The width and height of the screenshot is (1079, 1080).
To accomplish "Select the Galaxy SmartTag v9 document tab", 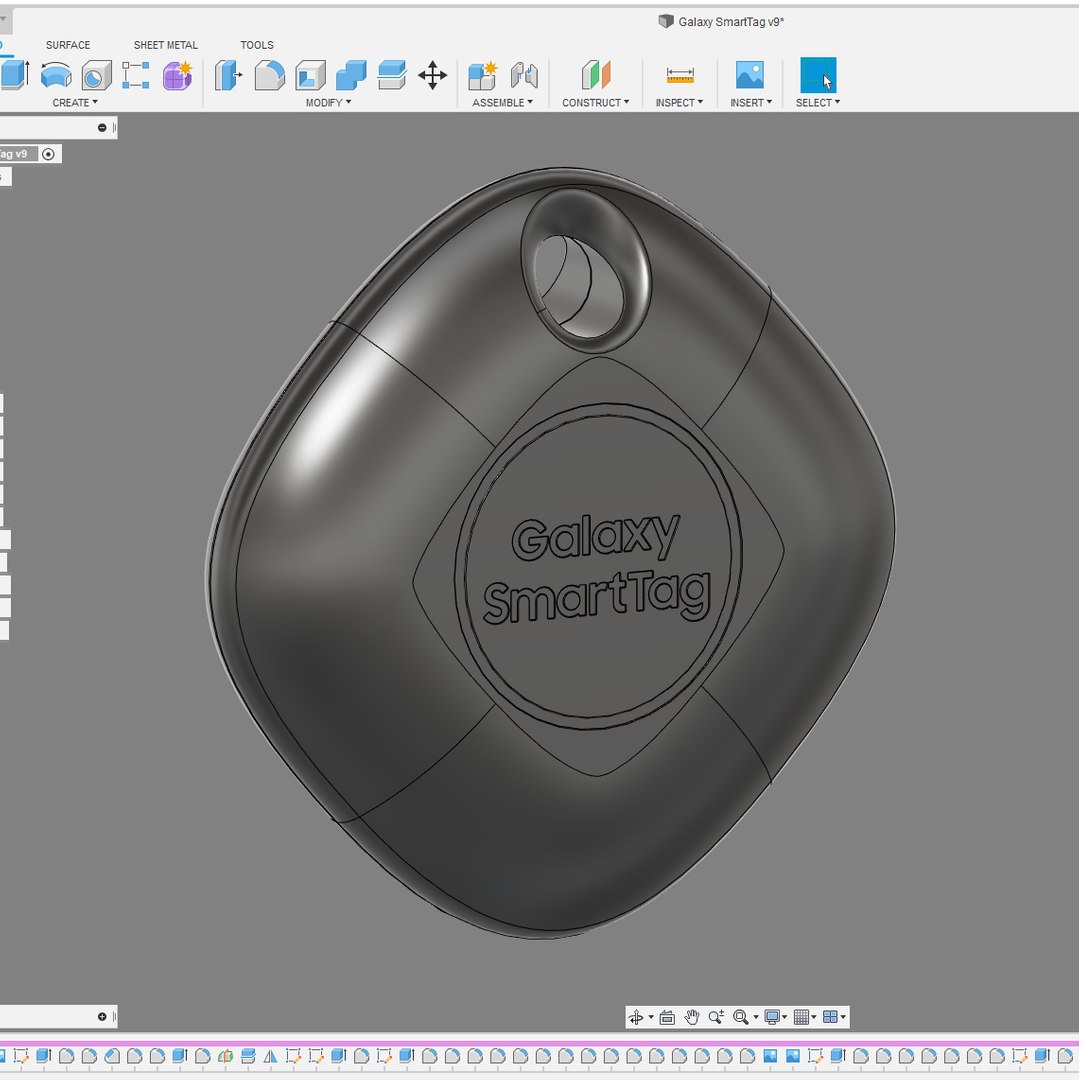I will [x=722, y=21].
